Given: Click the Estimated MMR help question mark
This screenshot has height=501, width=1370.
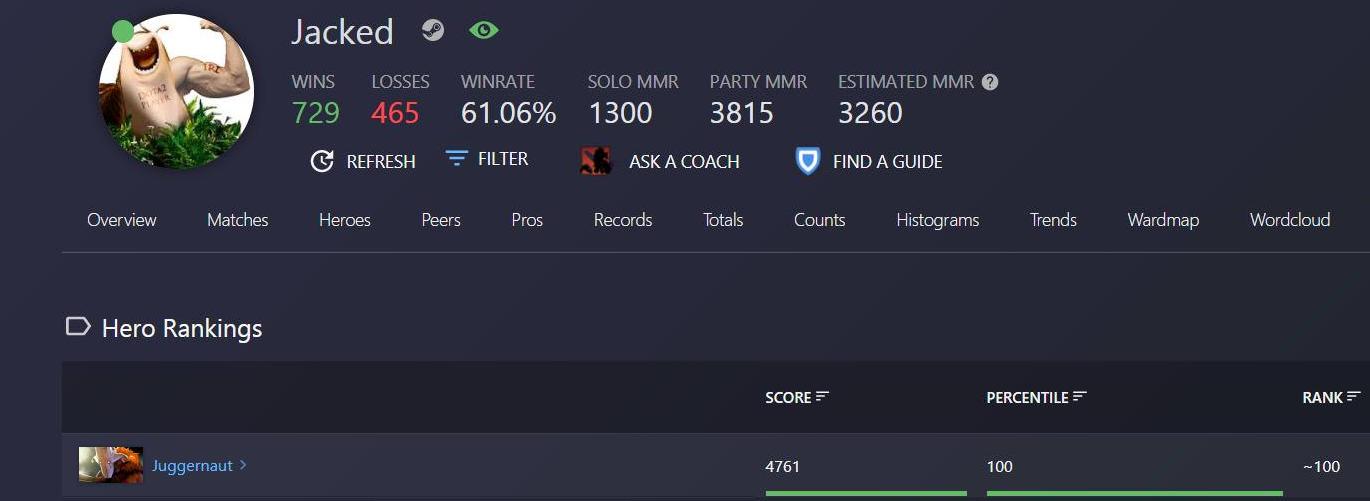Looking at the screenshot, I should point(990,82).
